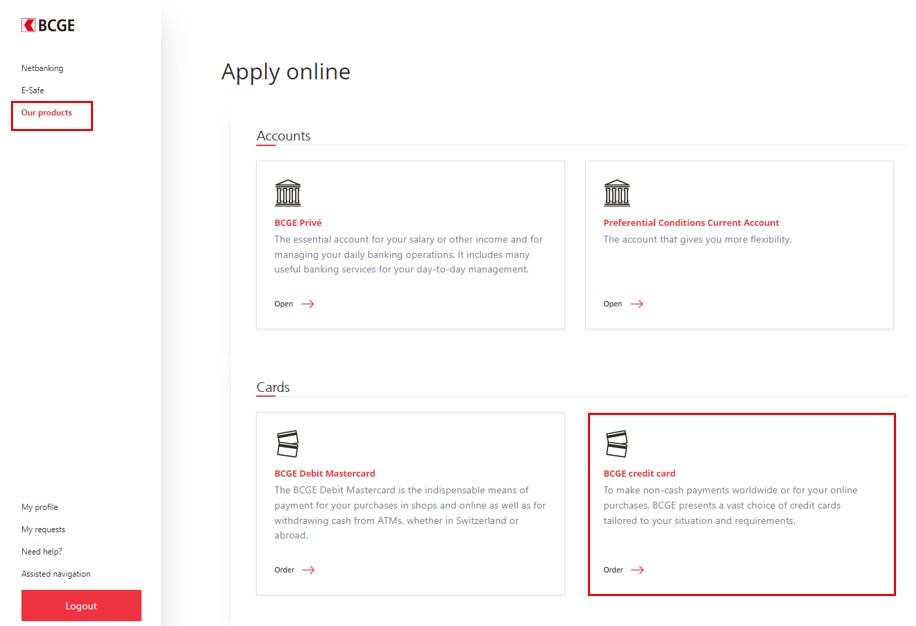This screenshot has width=916, height=626.
Task: Go to E-Safe in the sidebar
Action: coord(33,91)
